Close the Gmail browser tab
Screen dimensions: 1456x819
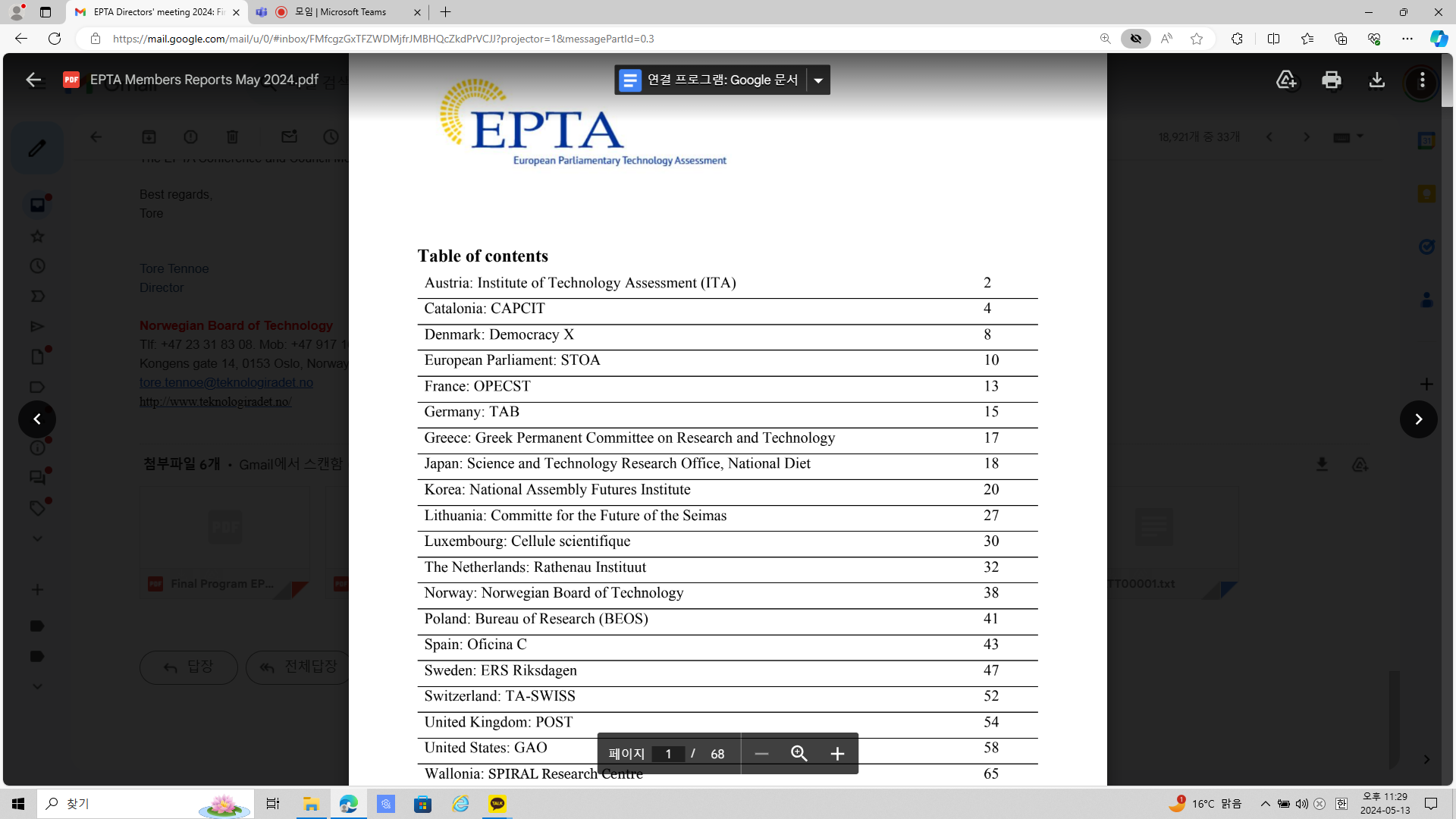click(236, 12)
